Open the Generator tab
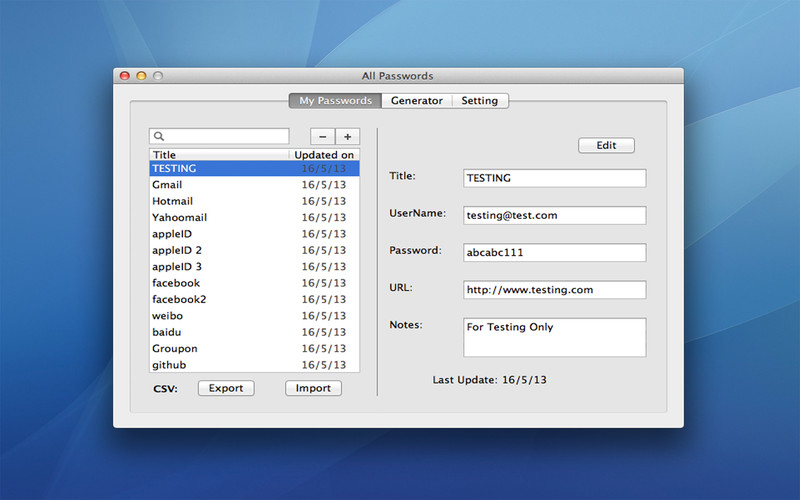The height and width of the screenshot is (500, 800). tap(417, 101)
